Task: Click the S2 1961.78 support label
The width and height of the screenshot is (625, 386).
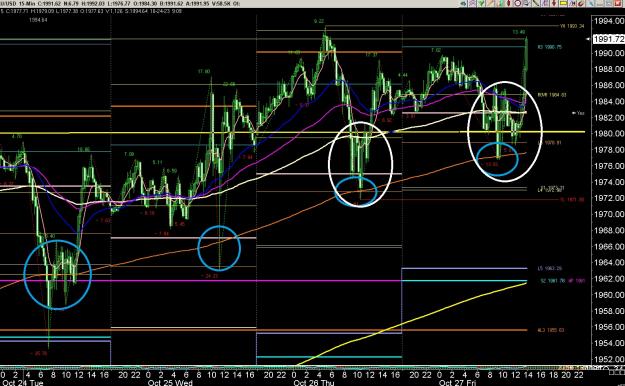Action: (552, 281)
